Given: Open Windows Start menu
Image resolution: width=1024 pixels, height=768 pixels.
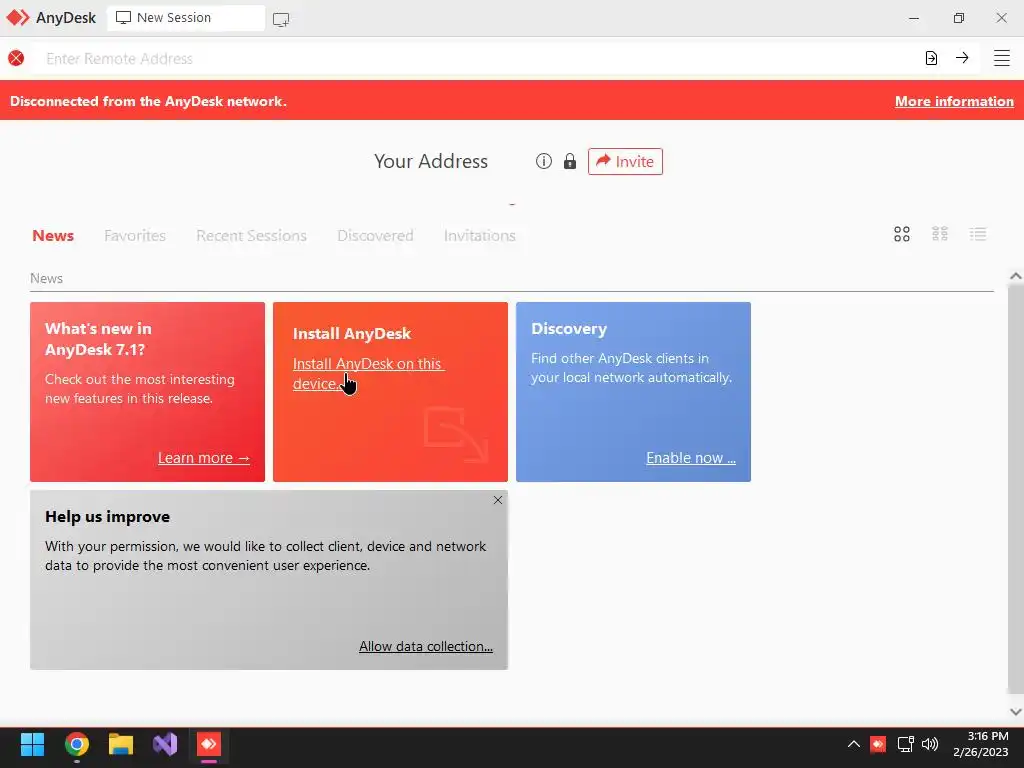Looking at the screenshot, I should (32, 744).
